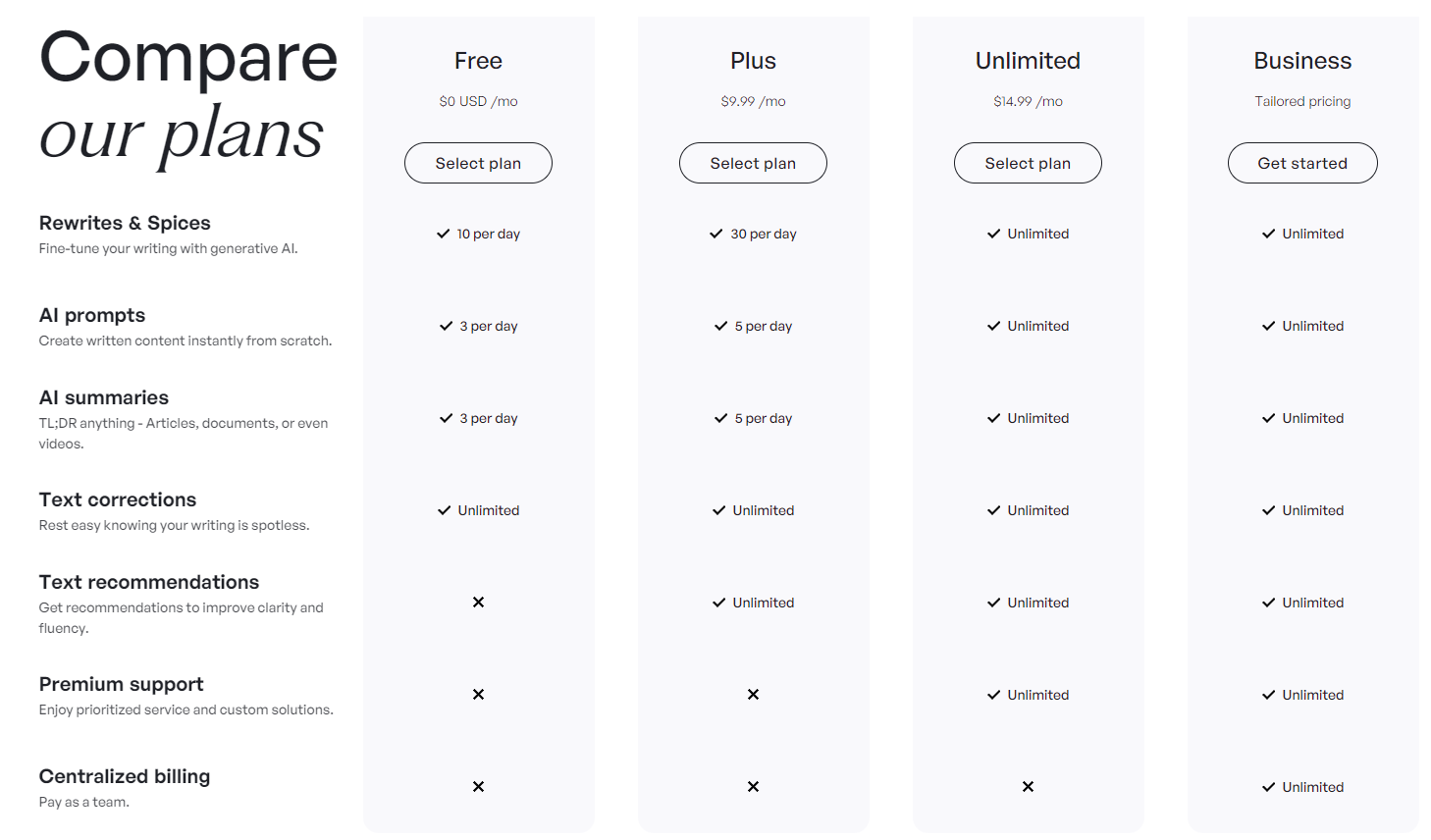The width and height of the screenshot is (1431, 840).
Task: Click the checkmark for Centralized billing in Business
Action: (1269, 787)
